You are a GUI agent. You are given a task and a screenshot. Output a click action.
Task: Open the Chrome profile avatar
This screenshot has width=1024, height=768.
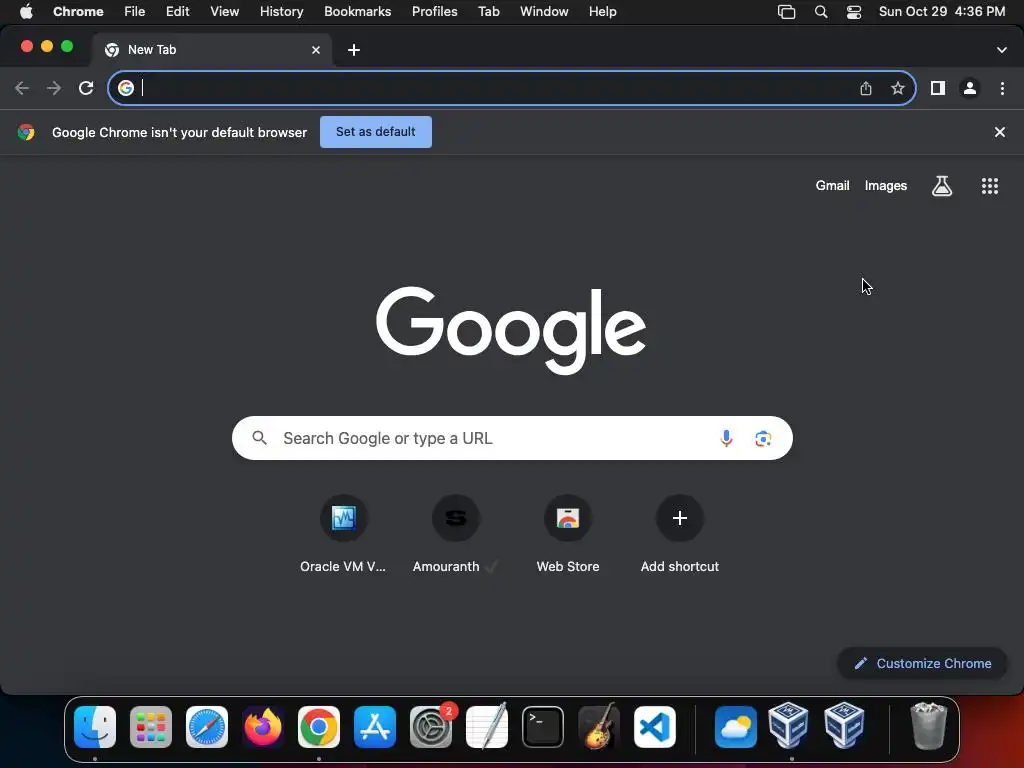[x=970, y=88]
